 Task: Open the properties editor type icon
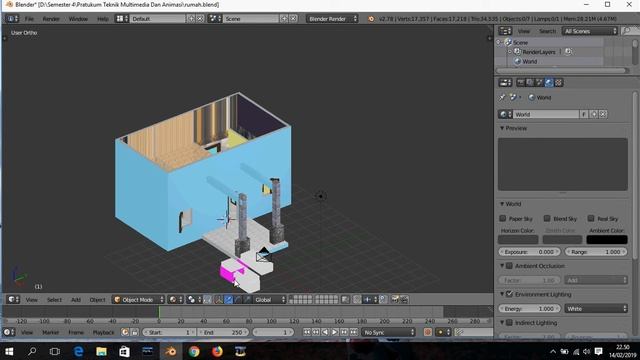point(505,83)
